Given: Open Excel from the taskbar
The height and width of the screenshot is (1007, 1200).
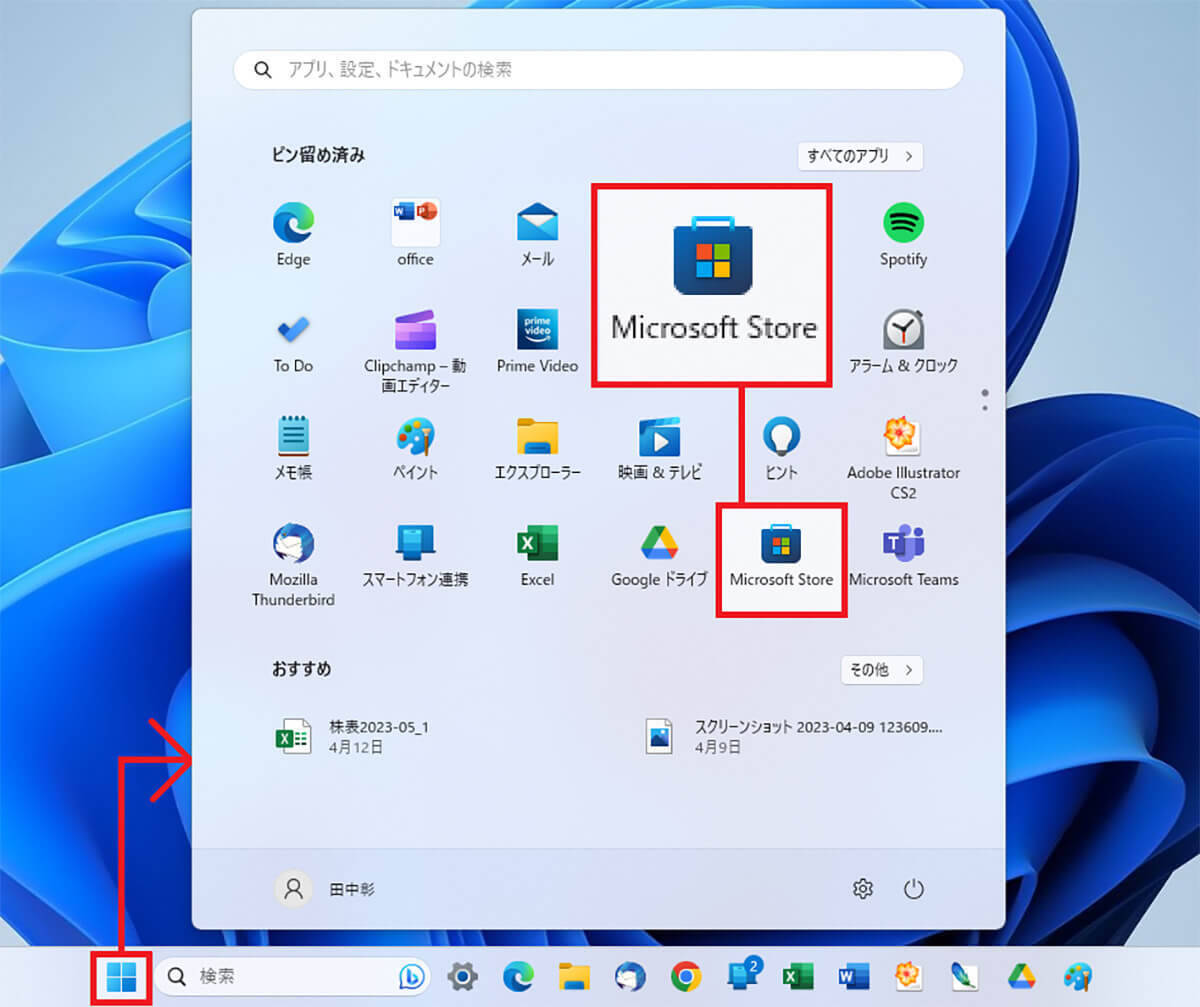Looking at the screenshot, I should [798, 976].
